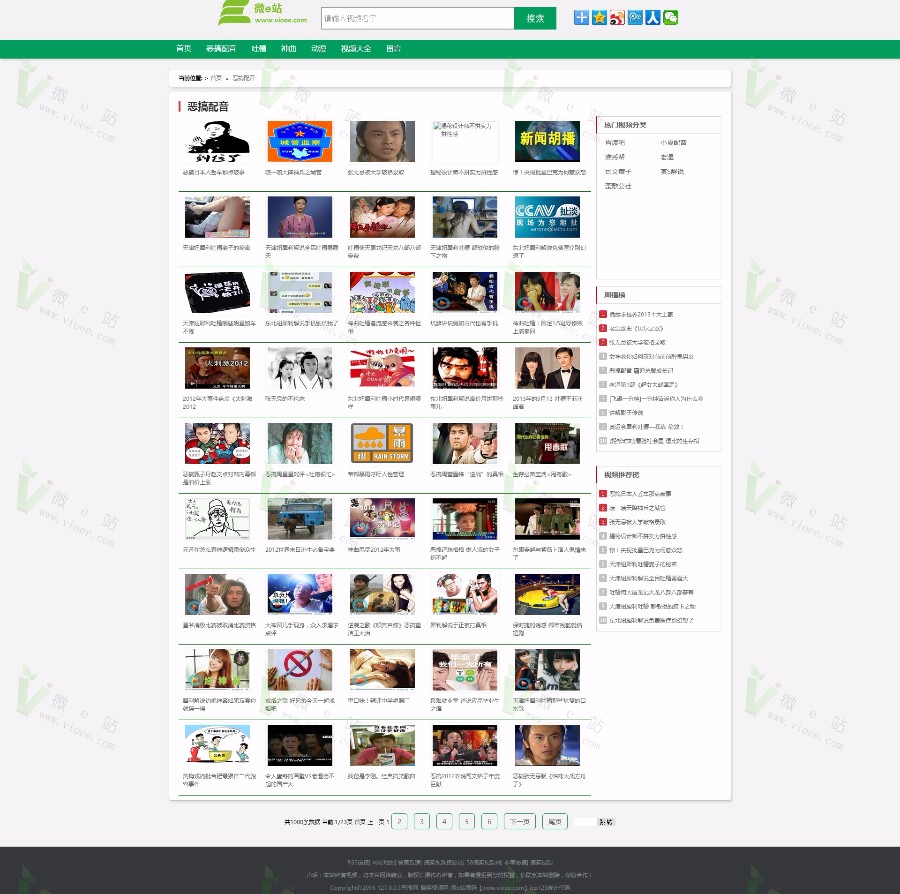Click the green 搜索 search button
This screenshot has width=900, height=894.
(535, 18)
